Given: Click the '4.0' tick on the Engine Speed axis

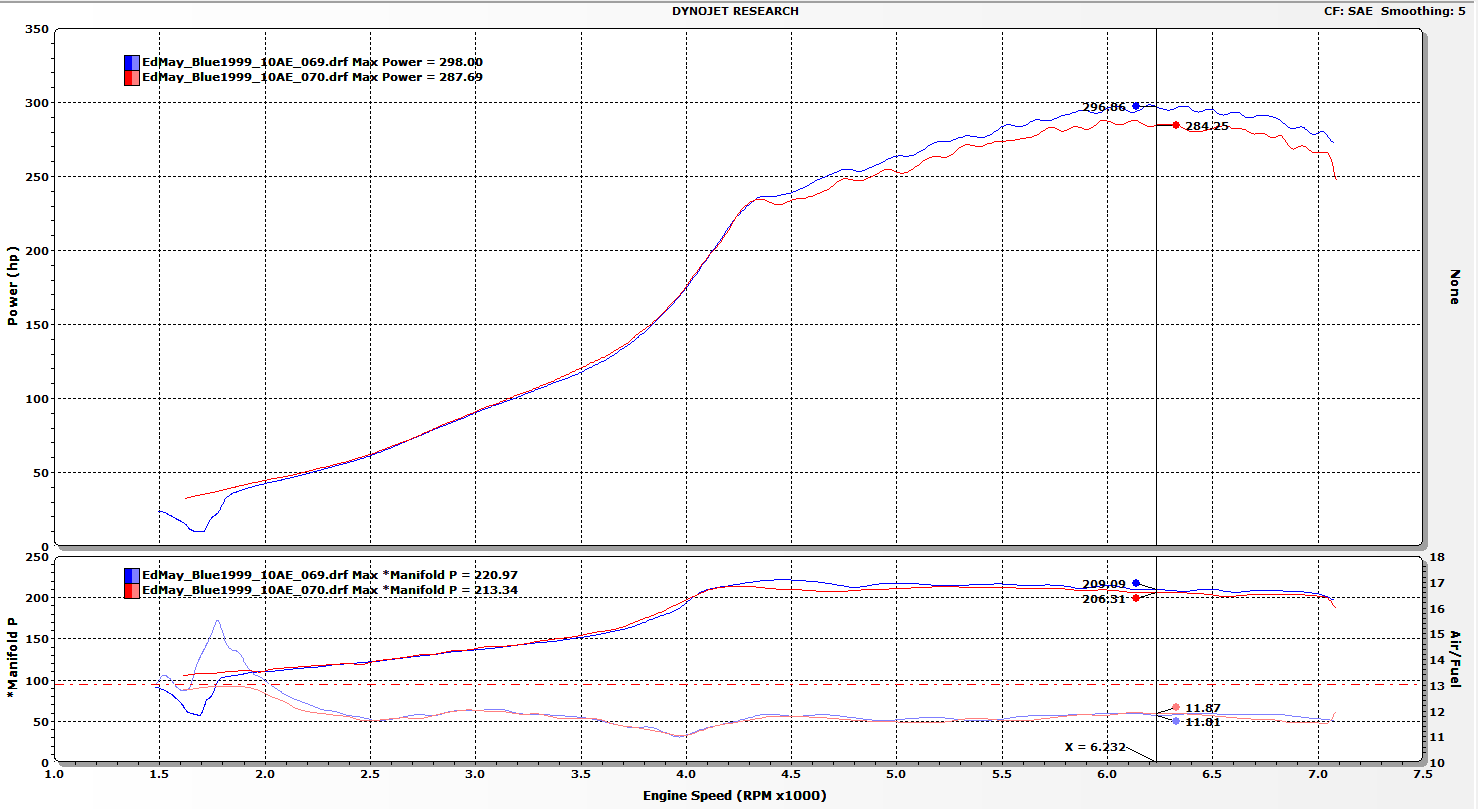Looking at the screenshot, I should [685, 774].
